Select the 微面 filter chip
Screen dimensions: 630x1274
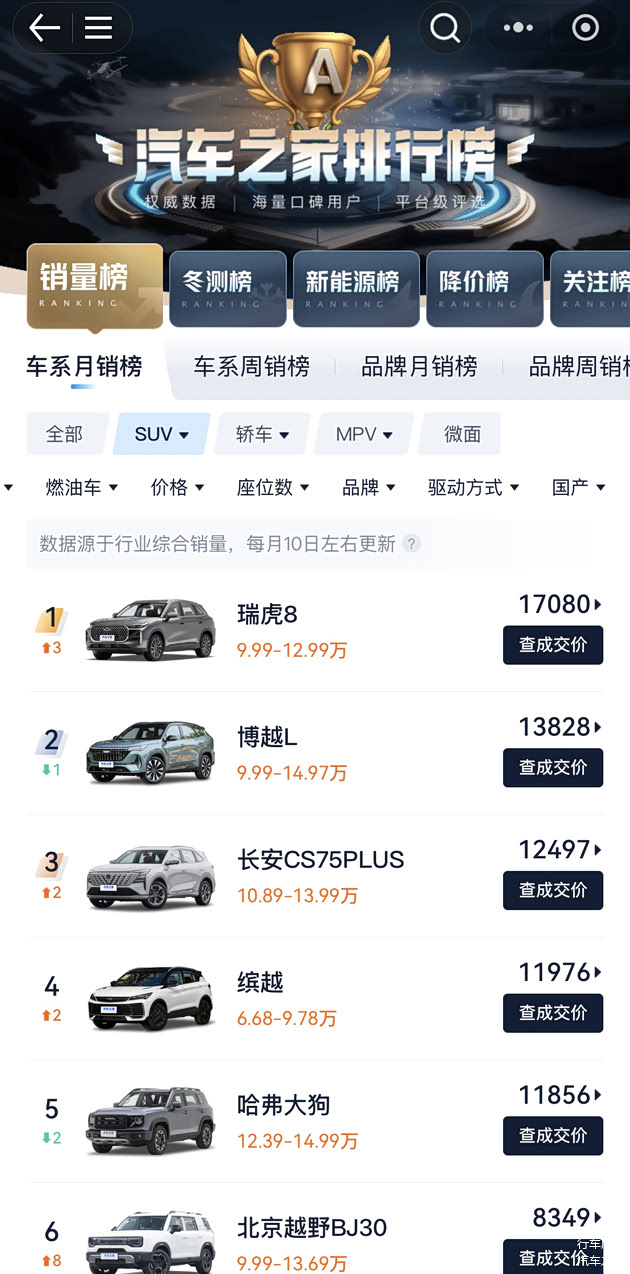pos(462,434)
